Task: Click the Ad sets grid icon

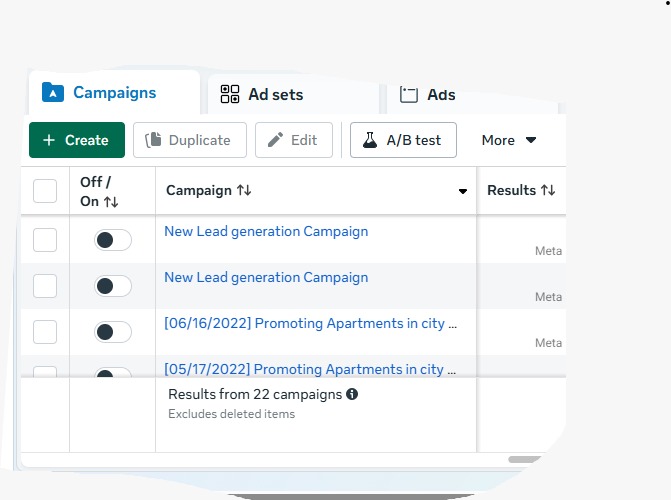Action: tap(230, 95)
